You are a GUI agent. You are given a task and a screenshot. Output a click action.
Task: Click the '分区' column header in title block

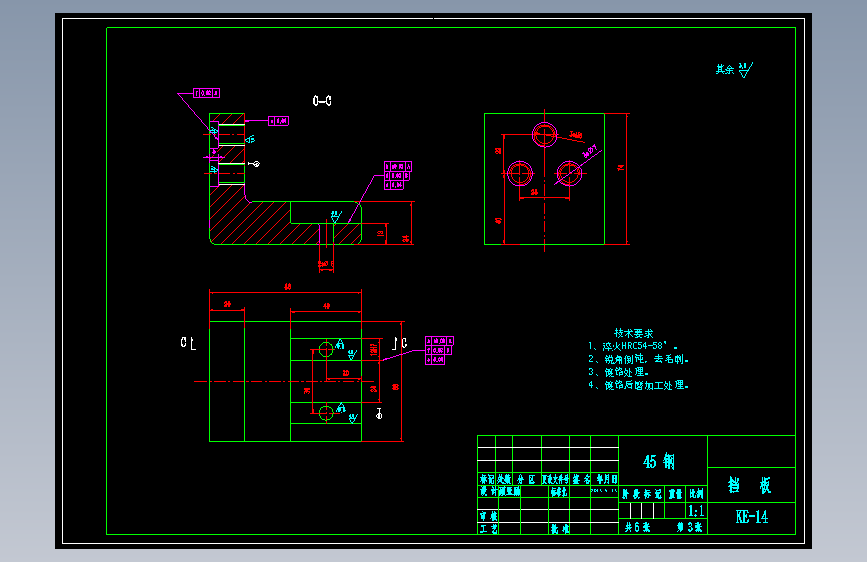point(526,479)
